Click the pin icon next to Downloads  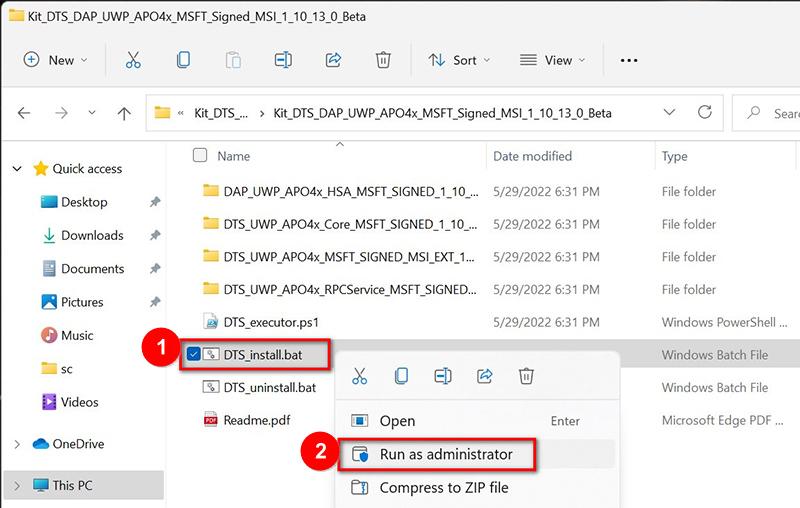point(155,235)
